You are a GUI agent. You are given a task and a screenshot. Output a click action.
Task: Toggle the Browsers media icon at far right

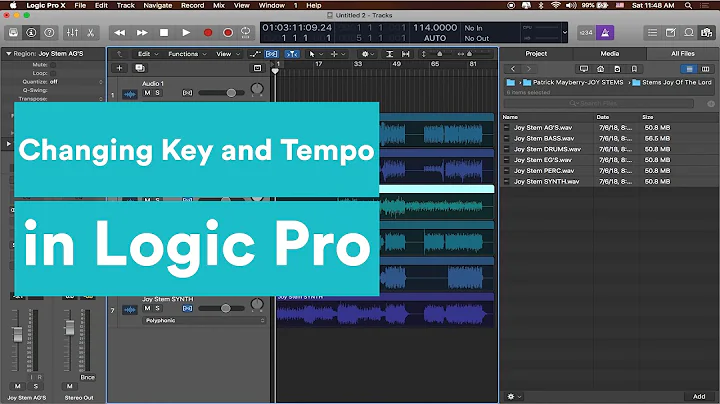(x=706, y=33)
